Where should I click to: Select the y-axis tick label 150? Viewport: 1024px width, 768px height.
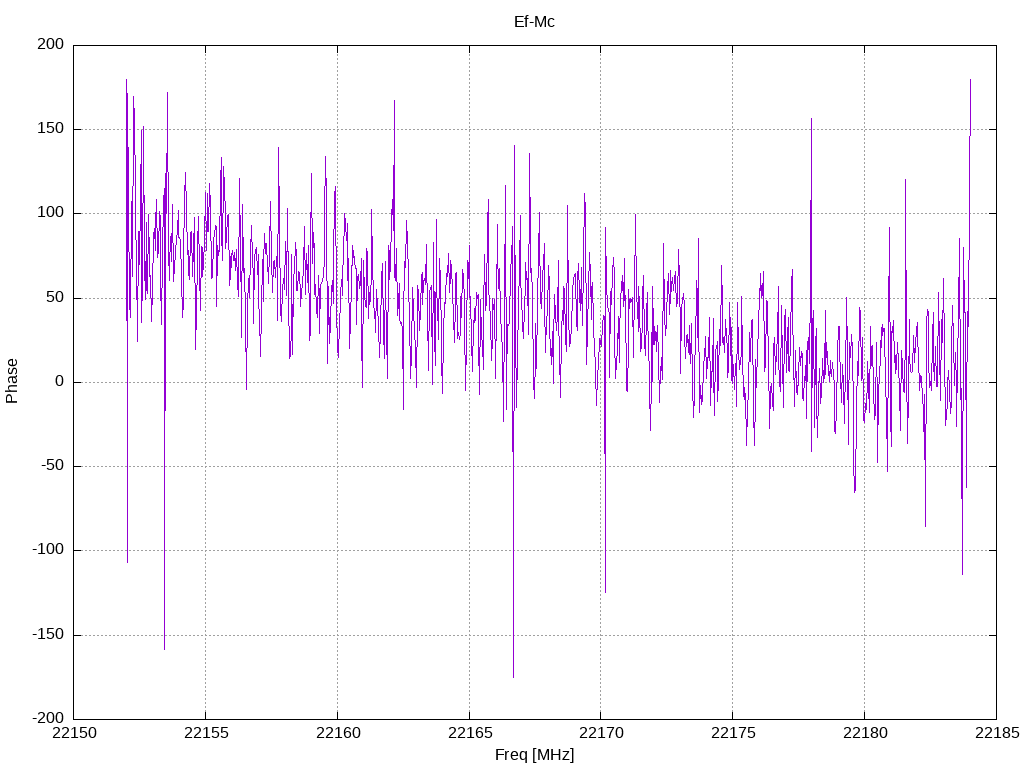tap(51, 129)
